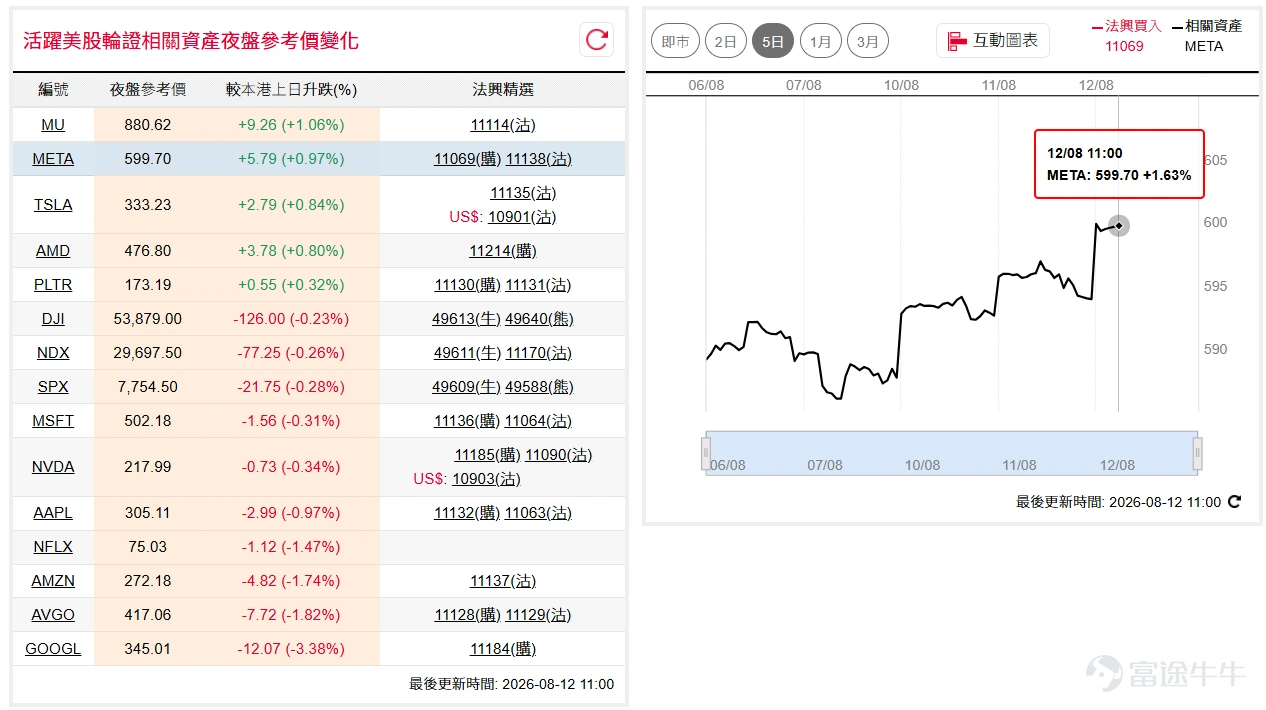Viewport: 1266px width, 710px height.
Task: Refresh chart next to last update time
Action: click(x=1234, y=502)
